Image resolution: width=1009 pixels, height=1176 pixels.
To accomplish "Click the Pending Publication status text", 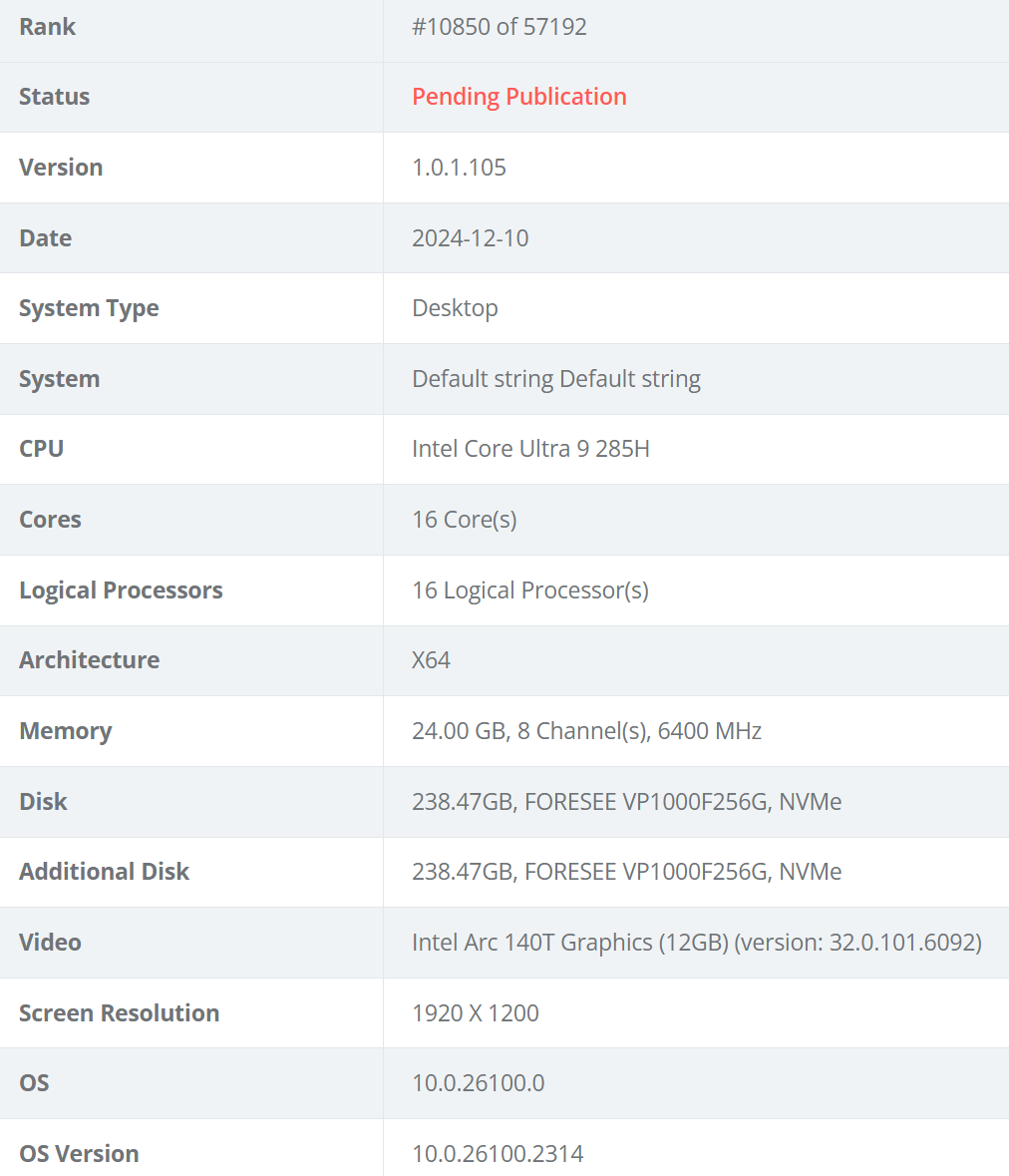I will point(518,97).
